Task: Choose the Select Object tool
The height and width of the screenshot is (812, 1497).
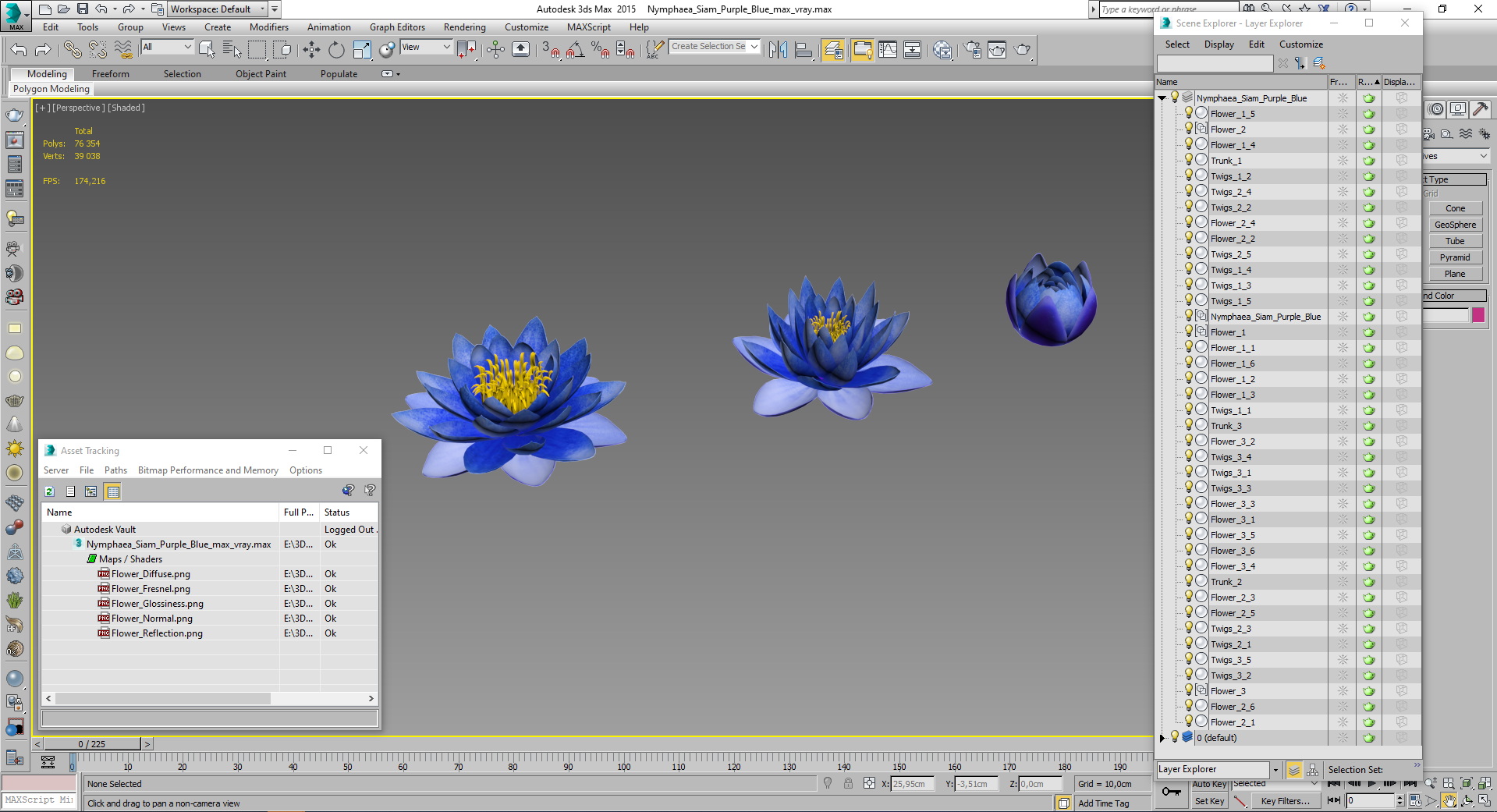Action: click(x=207, y=50)
